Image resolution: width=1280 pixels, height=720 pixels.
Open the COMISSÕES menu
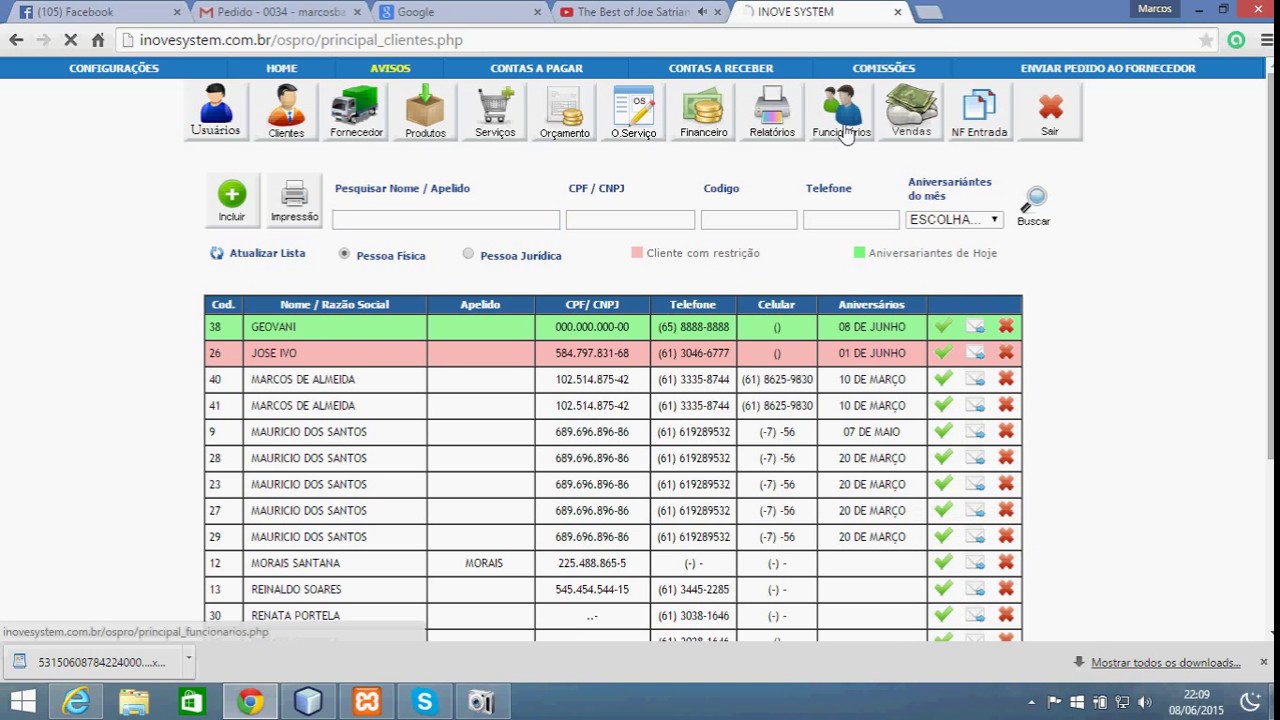coord(884,68)
